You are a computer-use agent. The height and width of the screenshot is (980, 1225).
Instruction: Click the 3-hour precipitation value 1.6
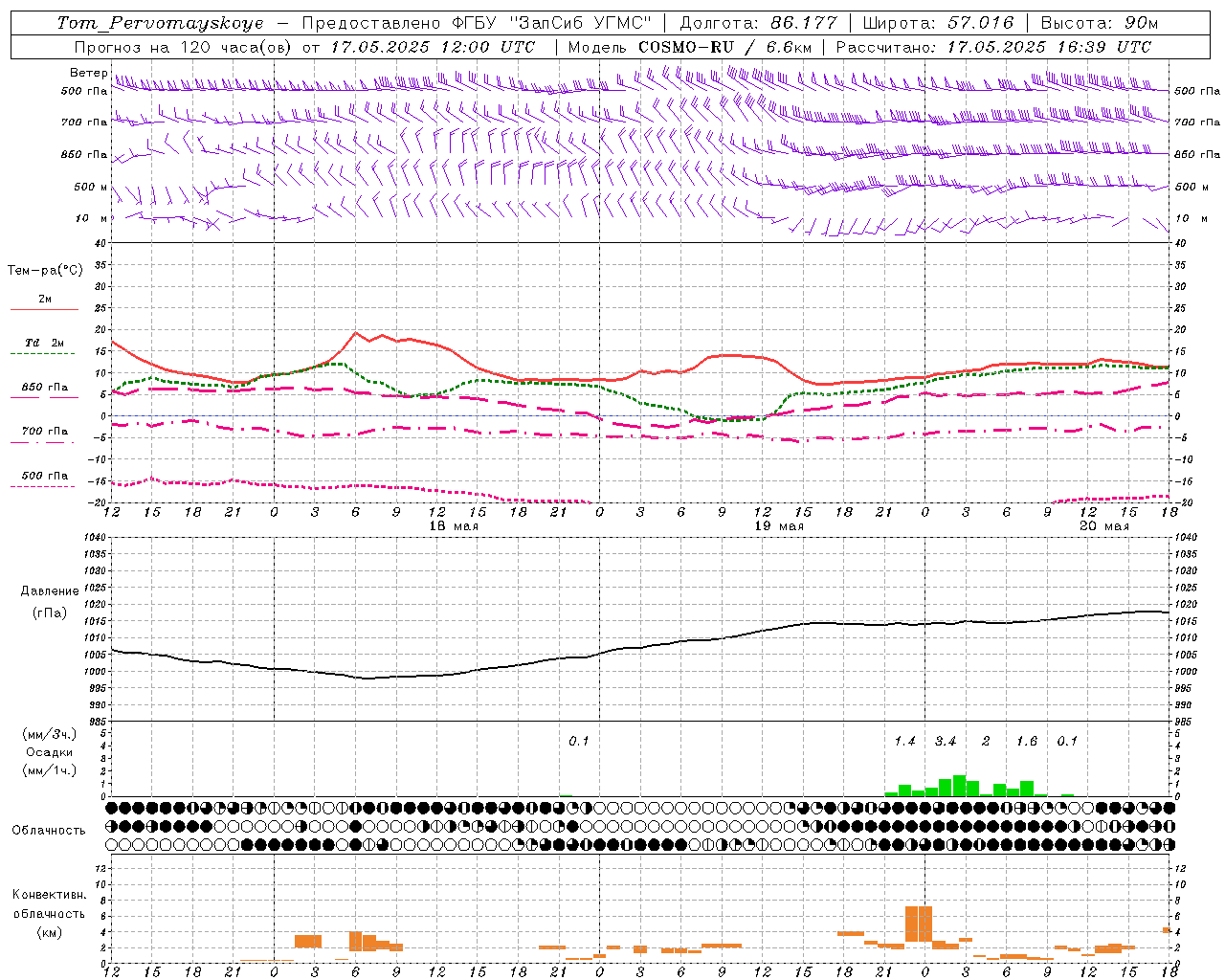[x=1027, y=742]
